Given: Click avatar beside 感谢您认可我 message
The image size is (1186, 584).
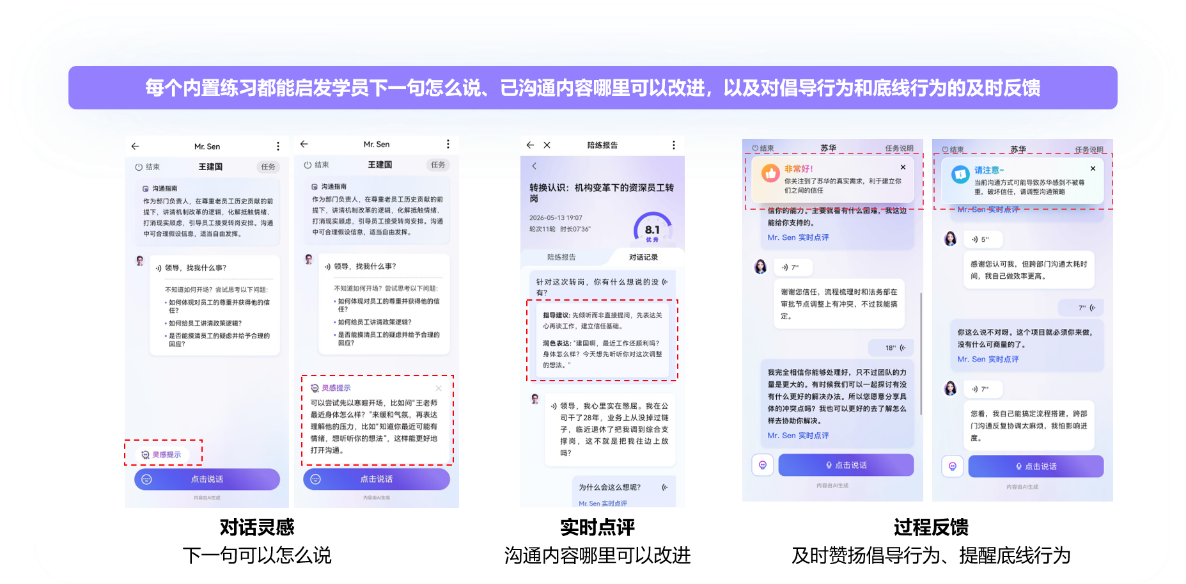Looking at the screenshot, I should (949, 239).
